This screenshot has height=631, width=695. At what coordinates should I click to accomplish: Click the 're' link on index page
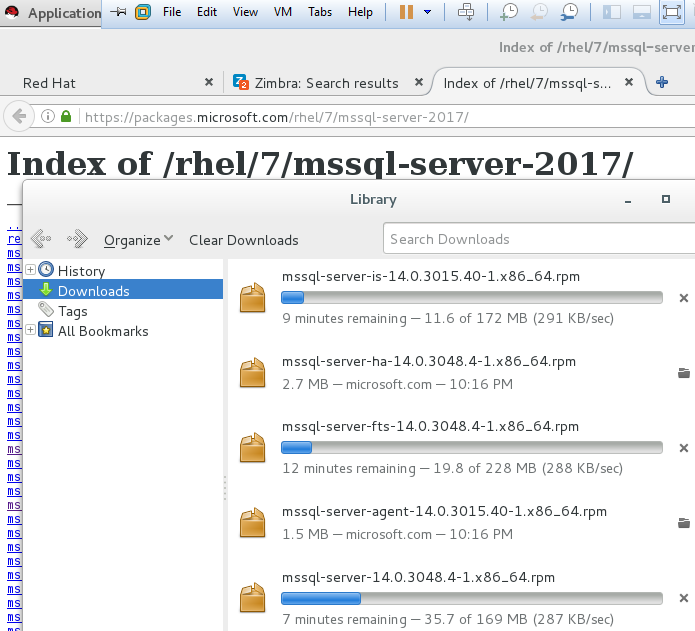(x=14, y=239)
